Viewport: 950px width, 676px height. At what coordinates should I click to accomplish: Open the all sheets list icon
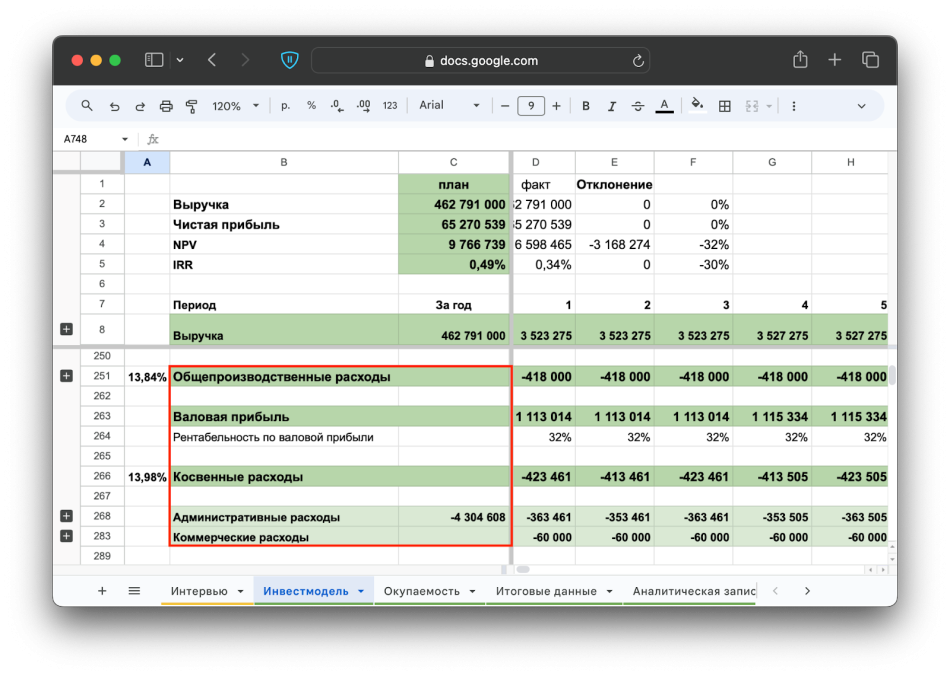pos(134,591)
